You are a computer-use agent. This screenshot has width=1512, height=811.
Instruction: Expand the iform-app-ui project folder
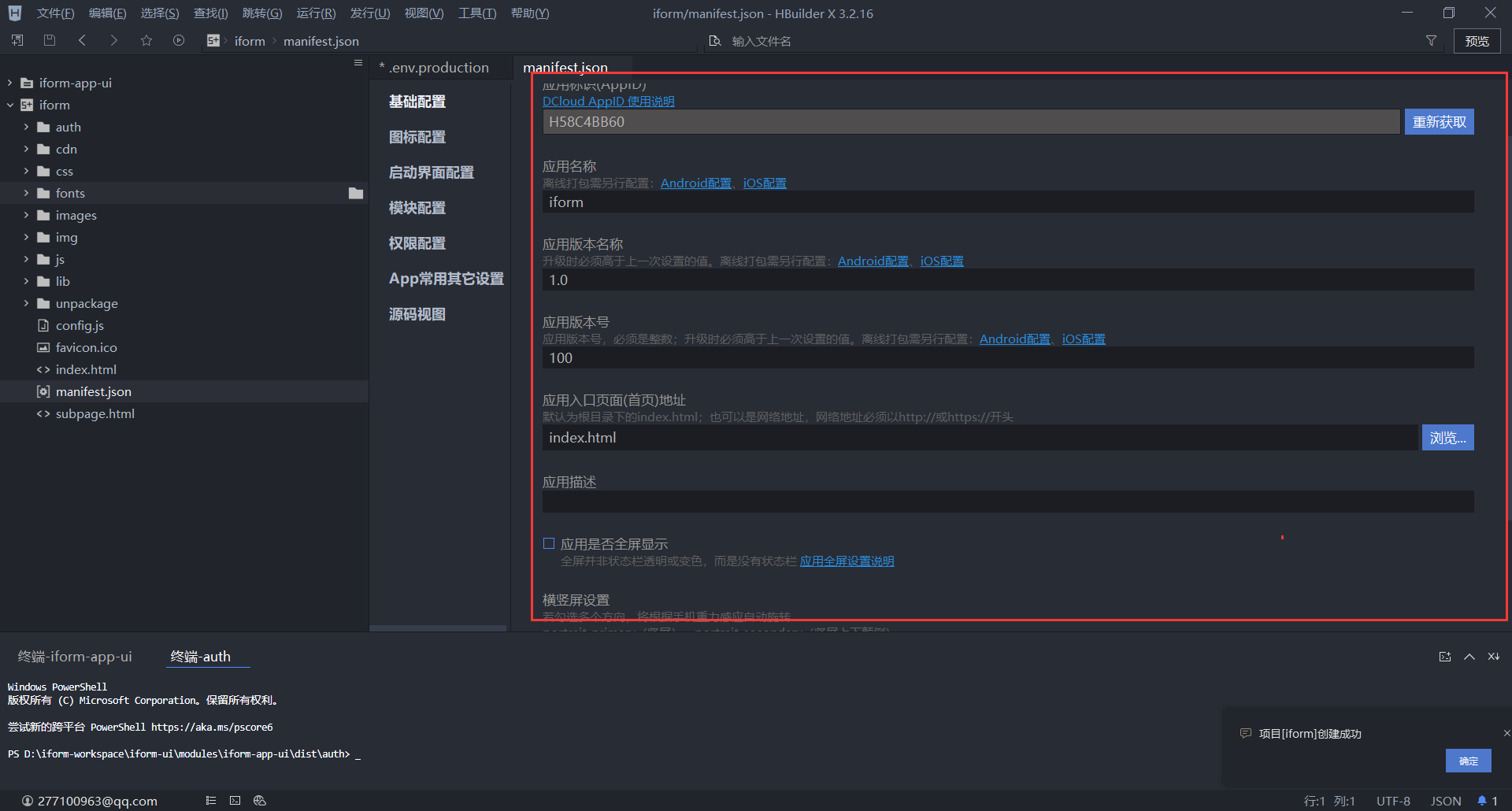coord(10,83)
